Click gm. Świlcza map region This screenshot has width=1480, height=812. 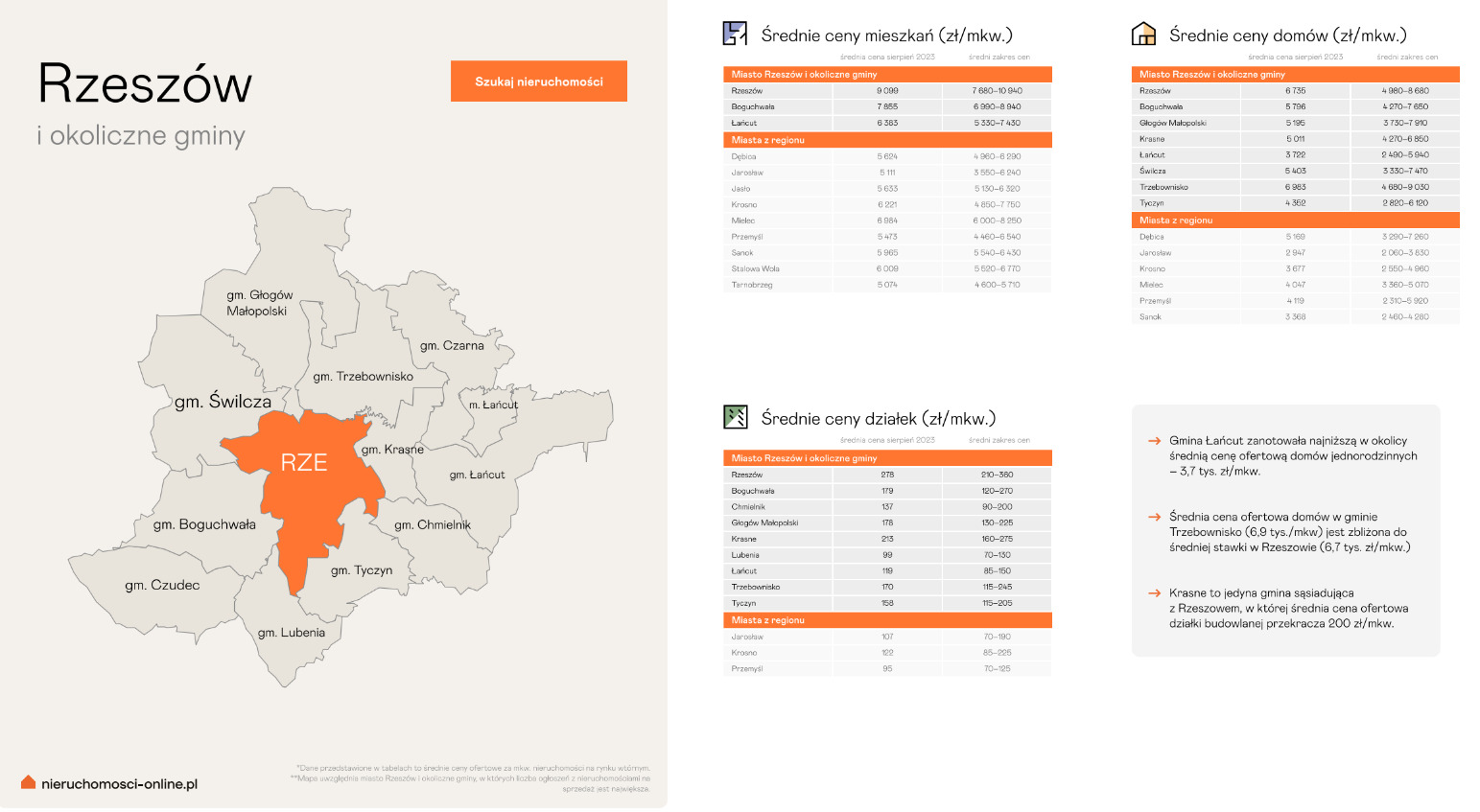click(223, 402)
